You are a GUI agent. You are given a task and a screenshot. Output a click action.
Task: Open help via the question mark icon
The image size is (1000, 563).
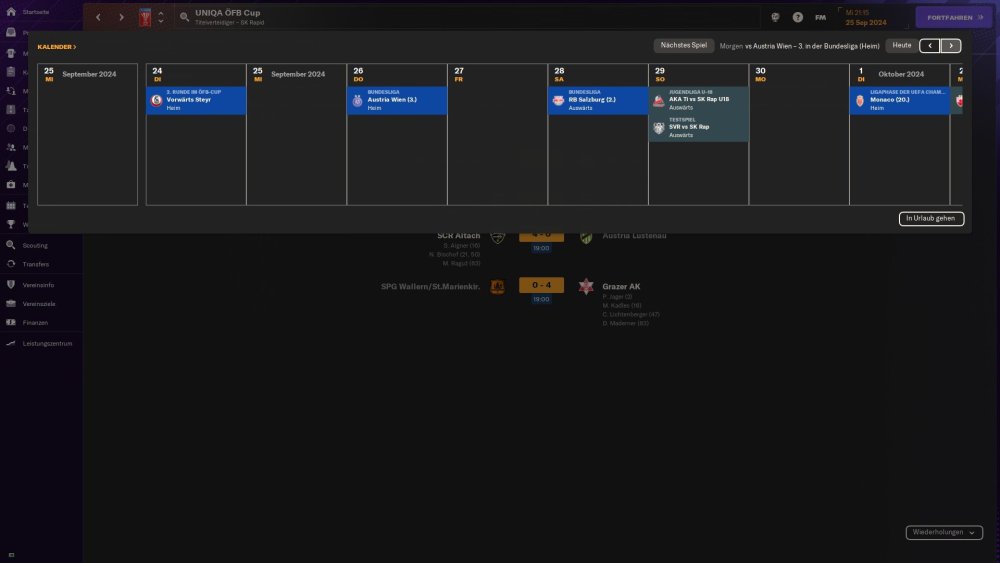point(797,17)
